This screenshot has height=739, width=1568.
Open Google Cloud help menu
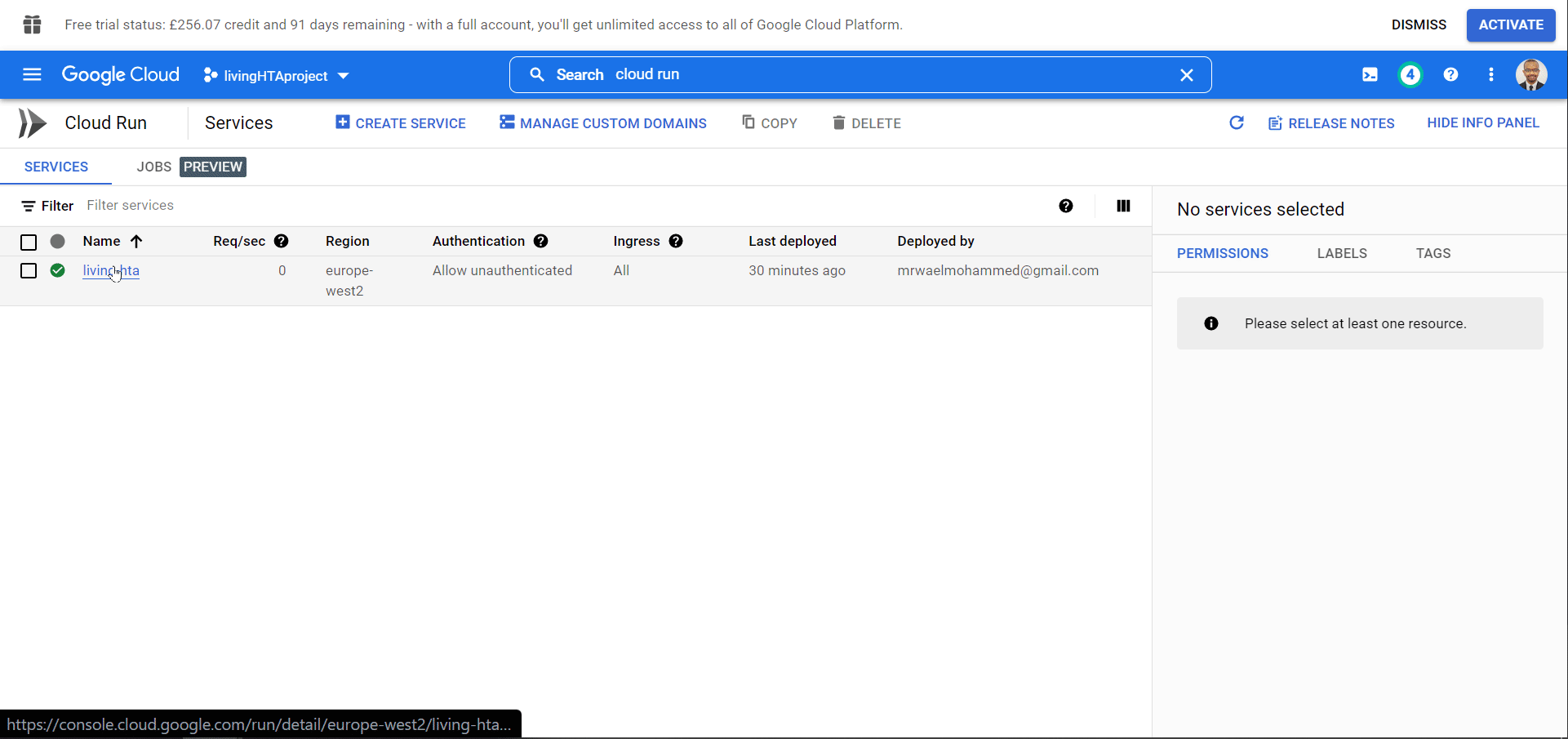pos(1450,74)
